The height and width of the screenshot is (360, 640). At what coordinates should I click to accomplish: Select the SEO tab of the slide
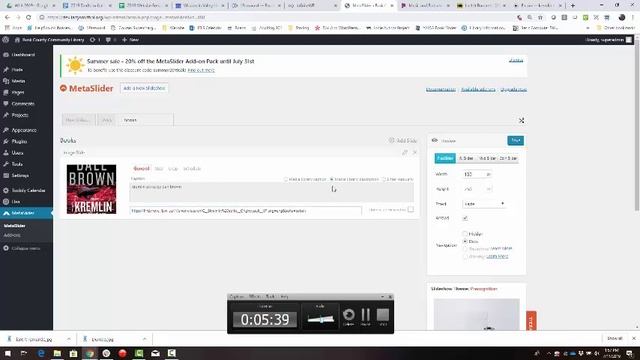pyautogui.click(x=159, y=169)
